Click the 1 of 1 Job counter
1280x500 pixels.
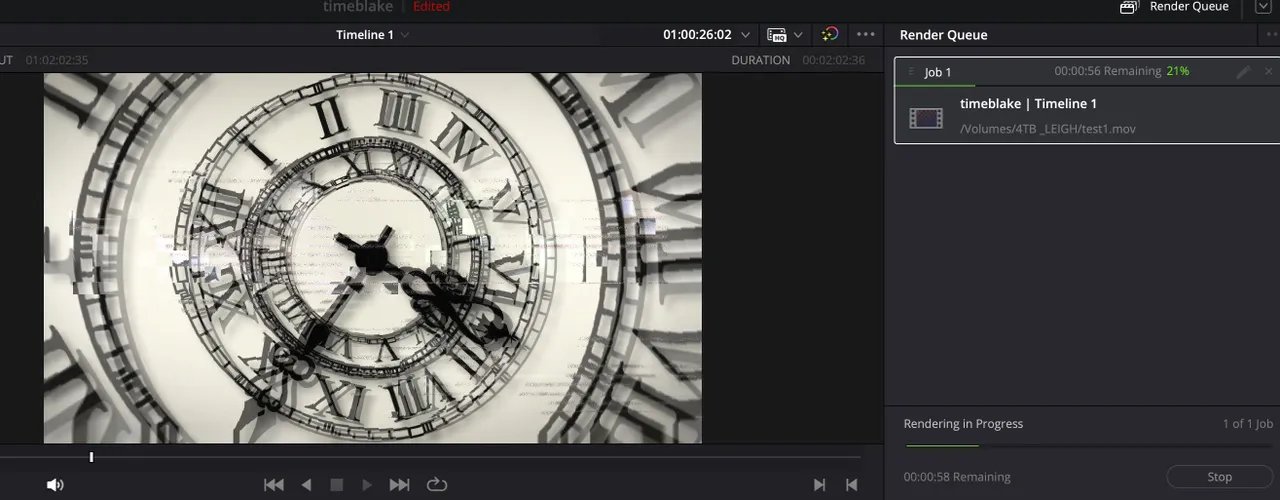pos(1246,424)
